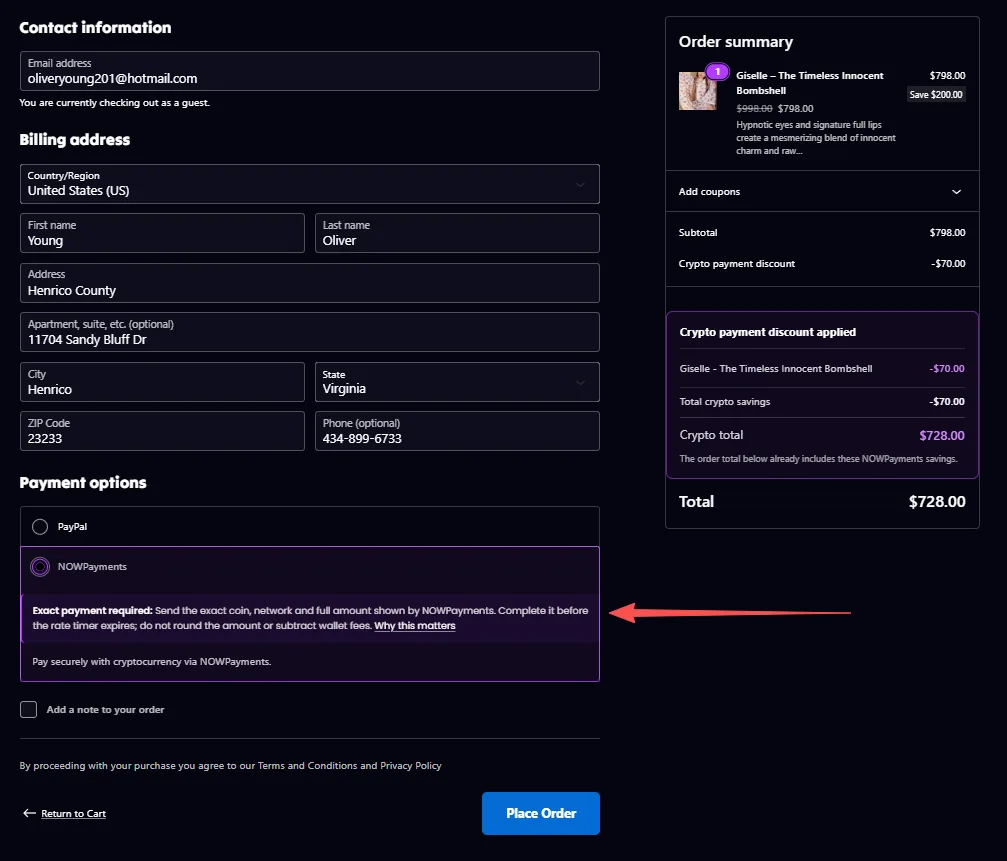This screenshot has height=861, width=1007.
Task: Open the Why this matters link
Action: (415, 625)
